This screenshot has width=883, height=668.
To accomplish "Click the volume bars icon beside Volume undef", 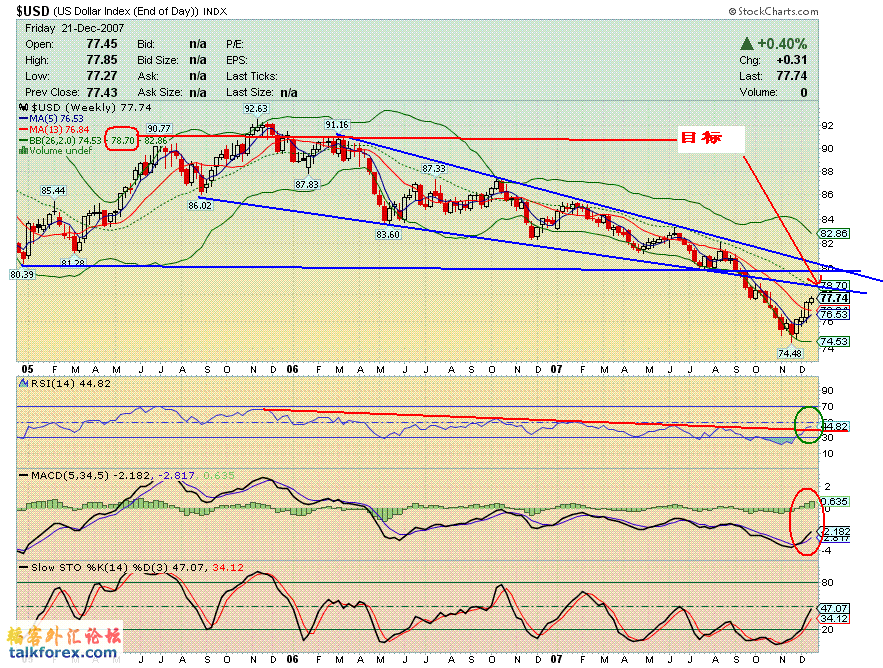I will point(23,150).
